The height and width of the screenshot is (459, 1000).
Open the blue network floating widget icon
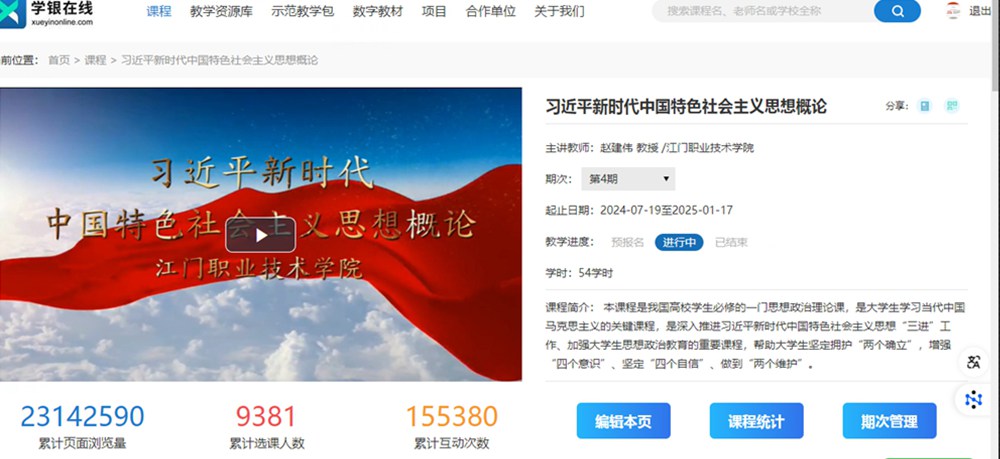pos(973,400)
